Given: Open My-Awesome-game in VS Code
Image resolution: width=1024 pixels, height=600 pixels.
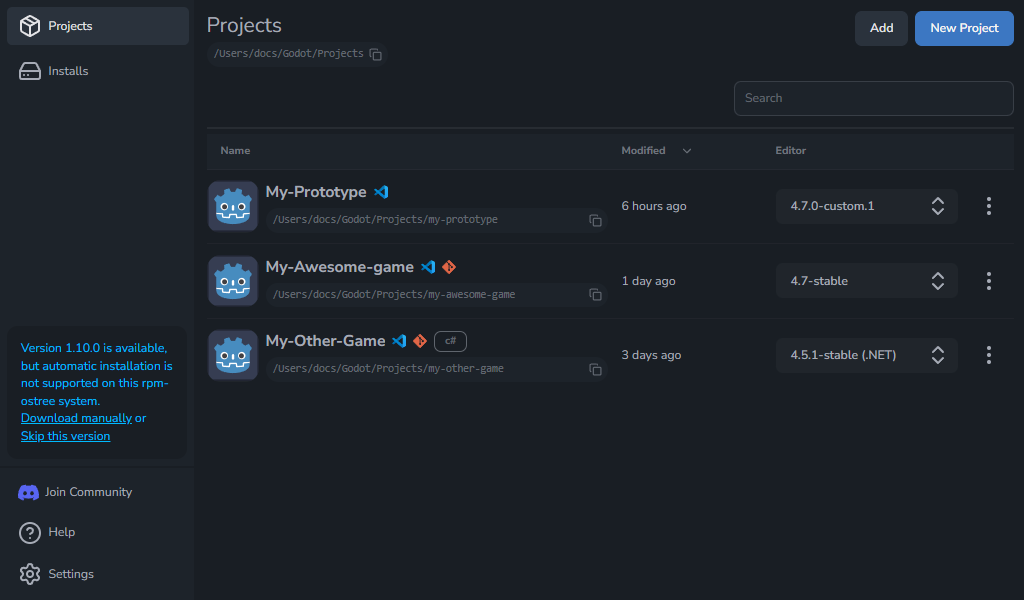Looking at the screenshot, I should pos(428,267).
